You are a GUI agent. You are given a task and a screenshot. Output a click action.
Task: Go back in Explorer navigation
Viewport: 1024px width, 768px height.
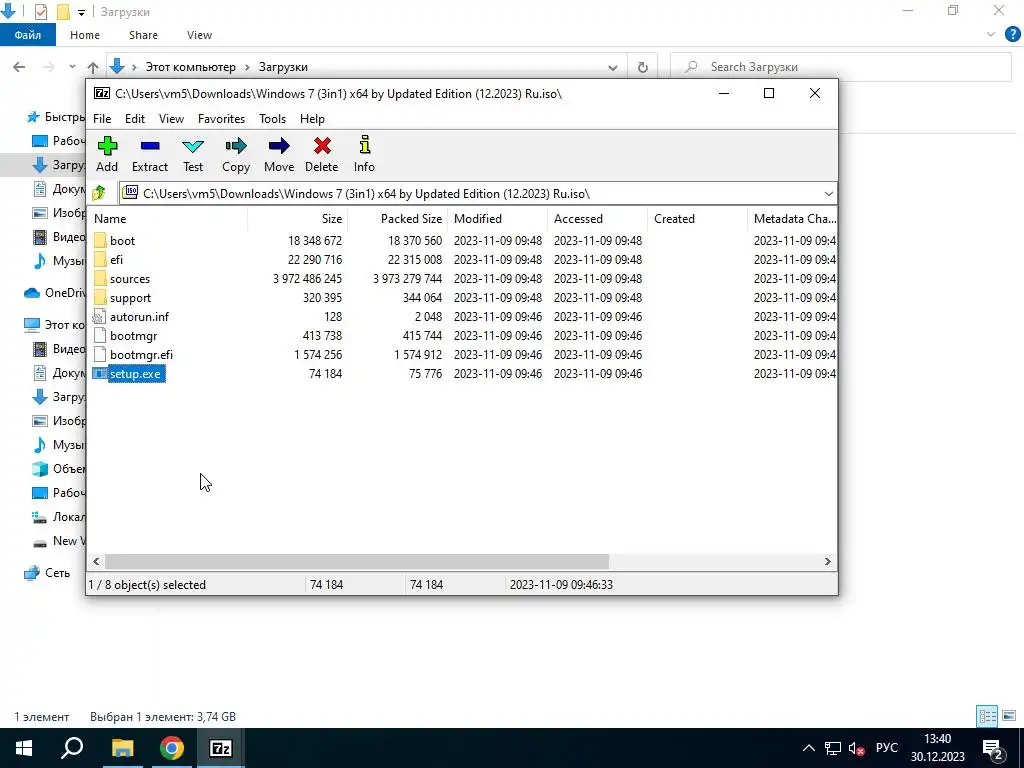click(x=19, y=67)
